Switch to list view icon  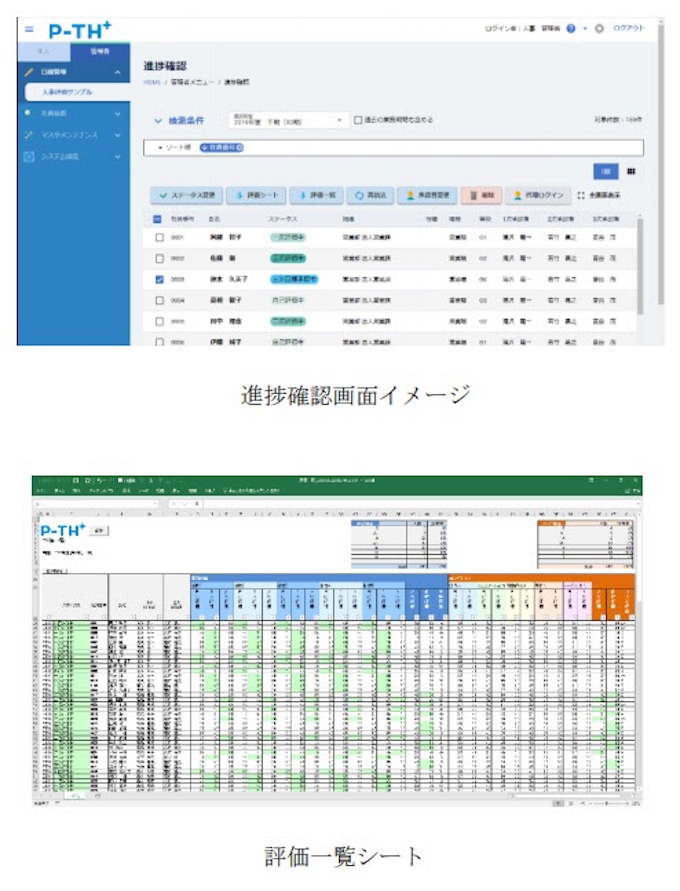point(606,171)
